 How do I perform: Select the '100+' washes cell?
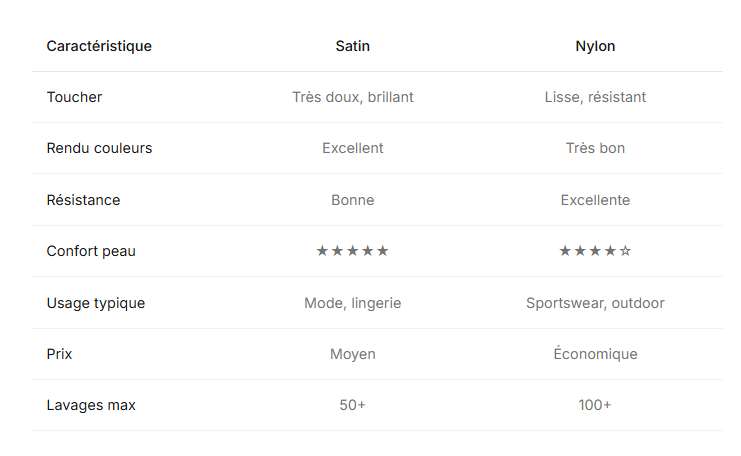click(595, 405)
